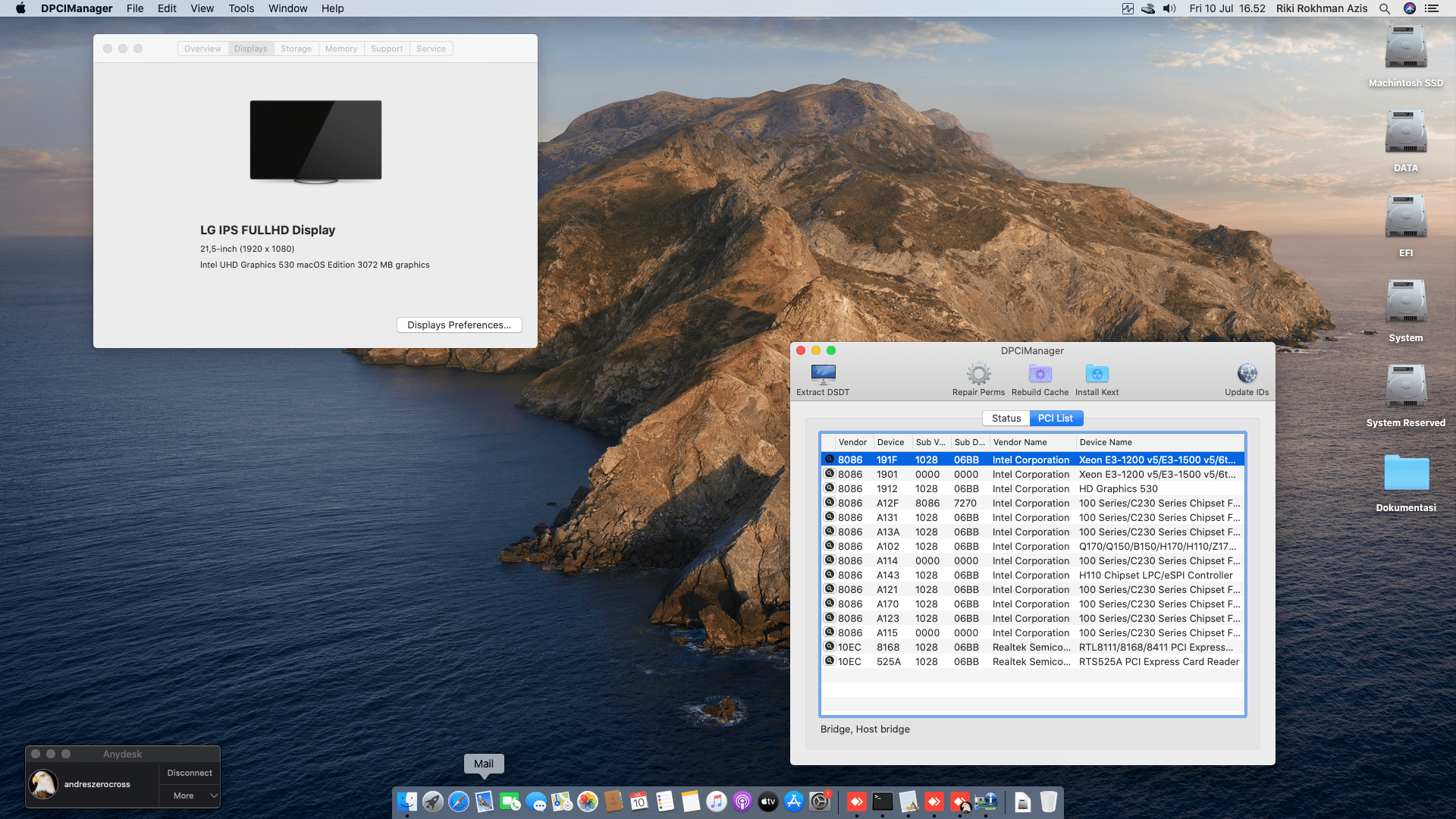Switch to the Storage tab
1456x819 pixels.
tap(296, 49)
